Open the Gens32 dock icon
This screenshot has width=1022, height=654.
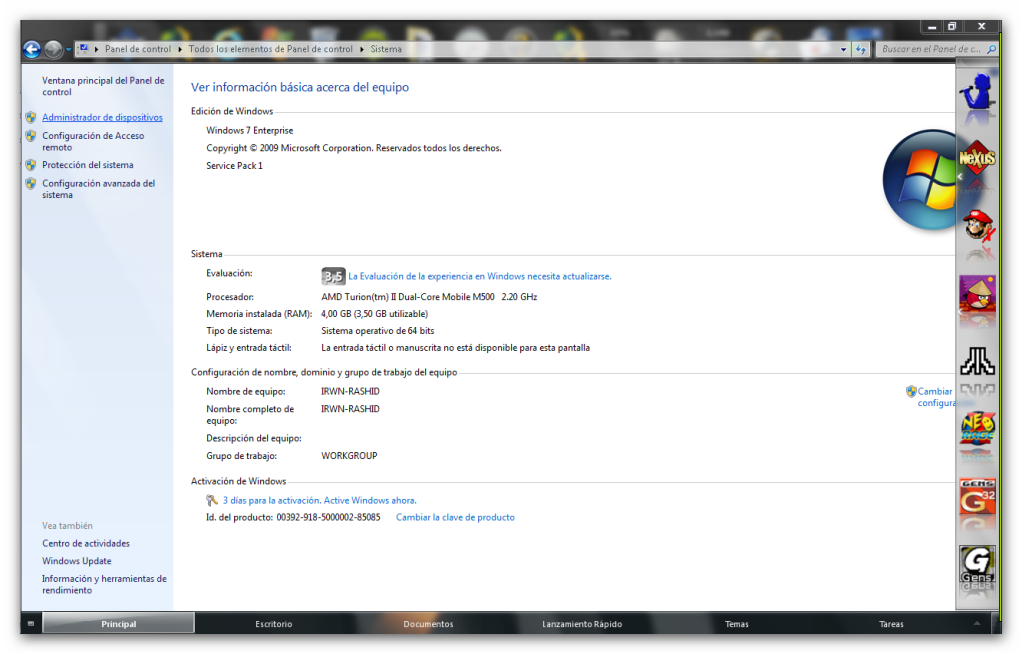point(977,496)
